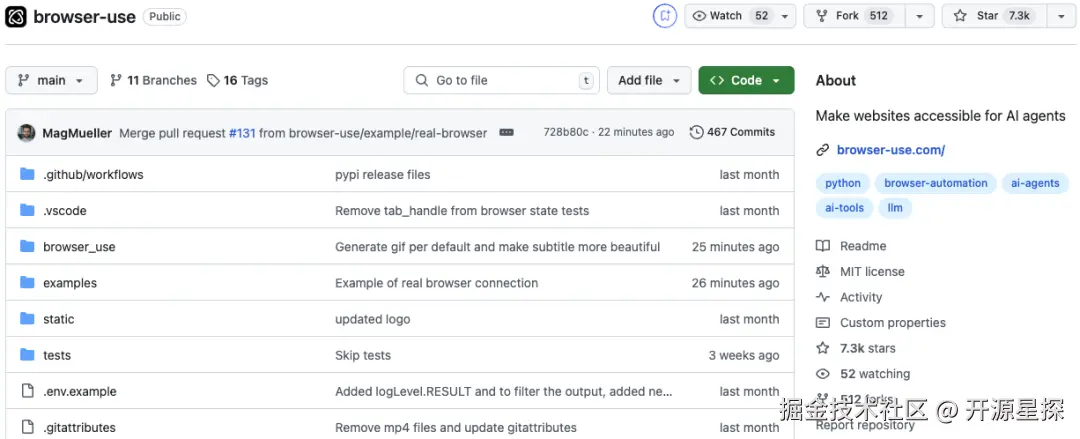Image resolution: width=1080 pixels, height=439 pixels.
Task: Open the browser_use folder name
Action: [x=79, y=247]
